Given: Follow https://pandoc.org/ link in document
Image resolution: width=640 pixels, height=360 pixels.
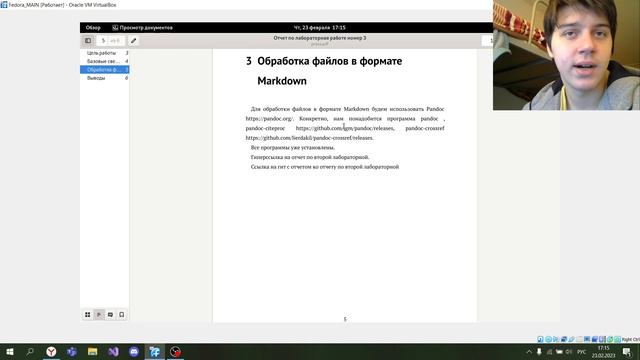Looking at the screenshot, I should 269,119.
